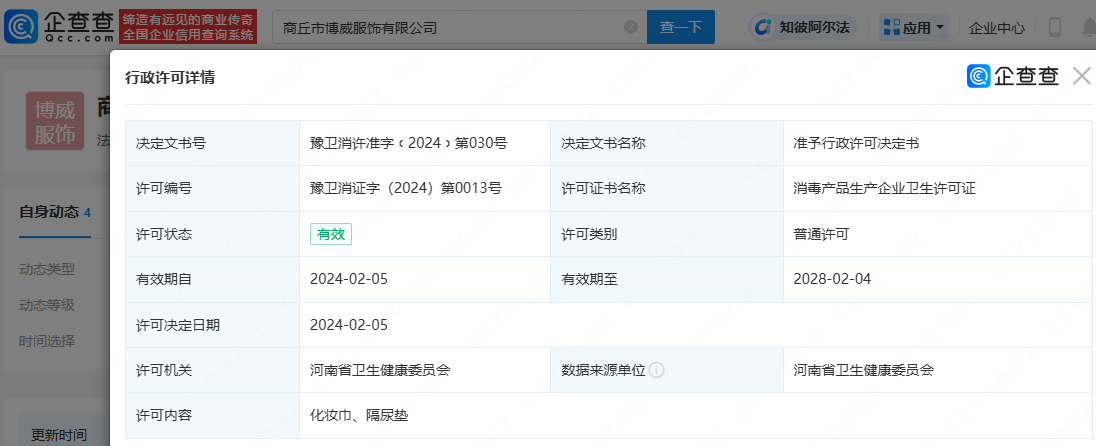Image resolution: width=1096 pixels, height=446 pixels.
Task: Click the red slogan banner beside the logo
Action: pos(188,28)
